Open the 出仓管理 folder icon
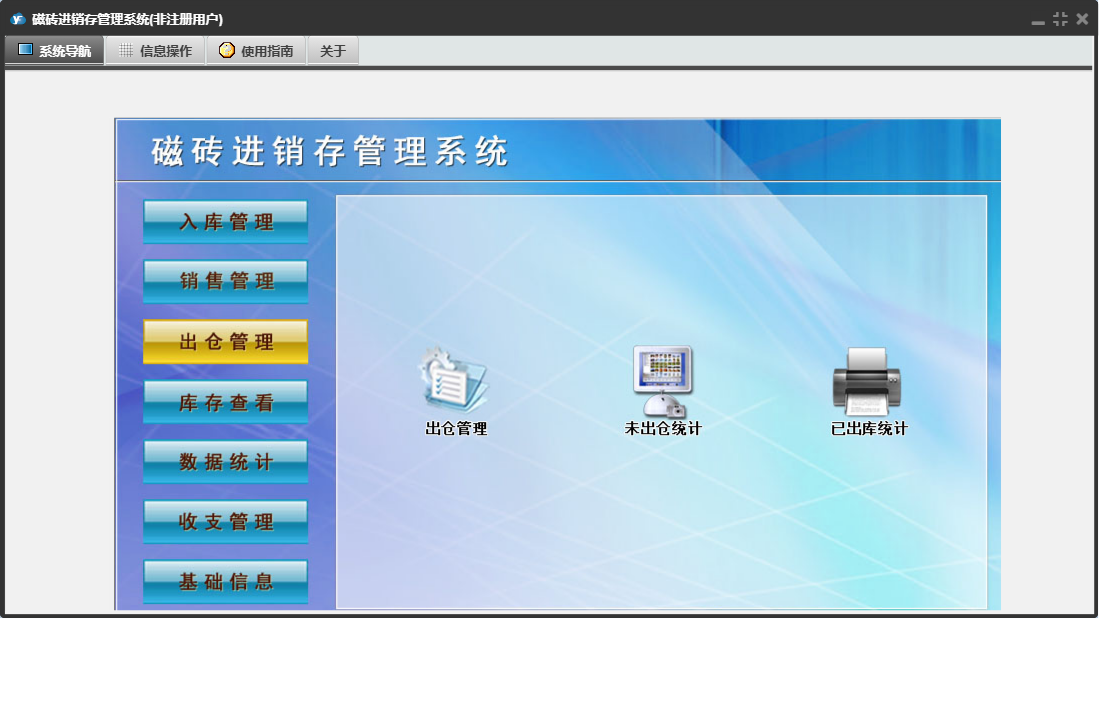 454,379
